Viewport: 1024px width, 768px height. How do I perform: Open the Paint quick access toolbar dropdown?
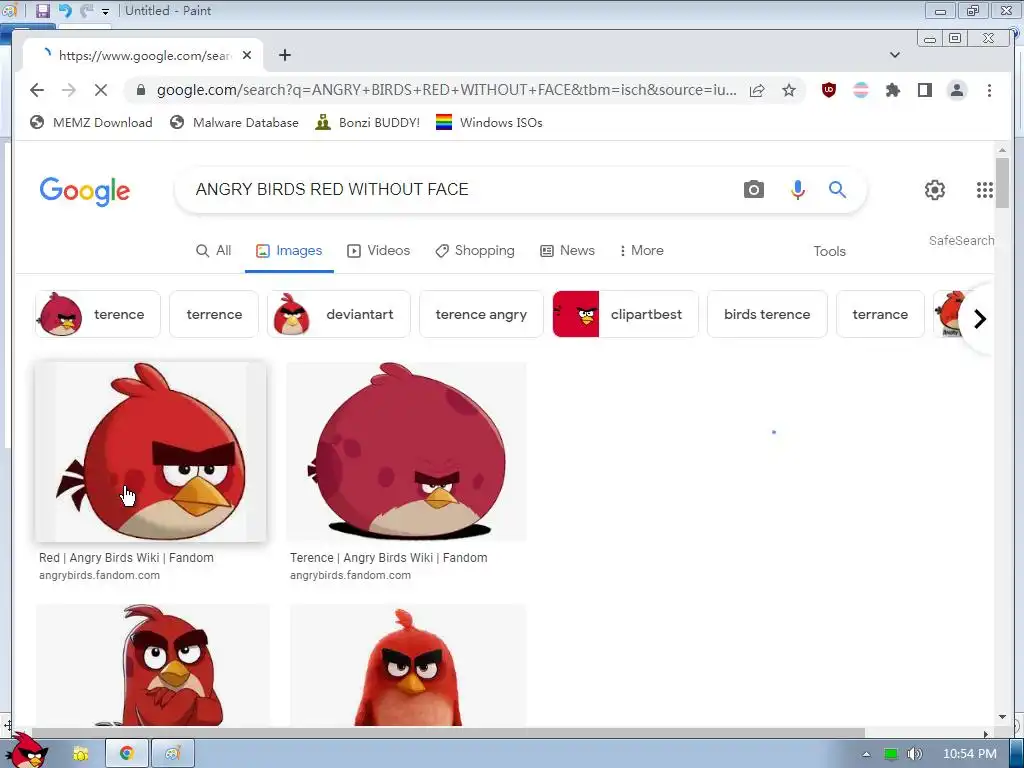pyautogui.click(x=106, y=11)
